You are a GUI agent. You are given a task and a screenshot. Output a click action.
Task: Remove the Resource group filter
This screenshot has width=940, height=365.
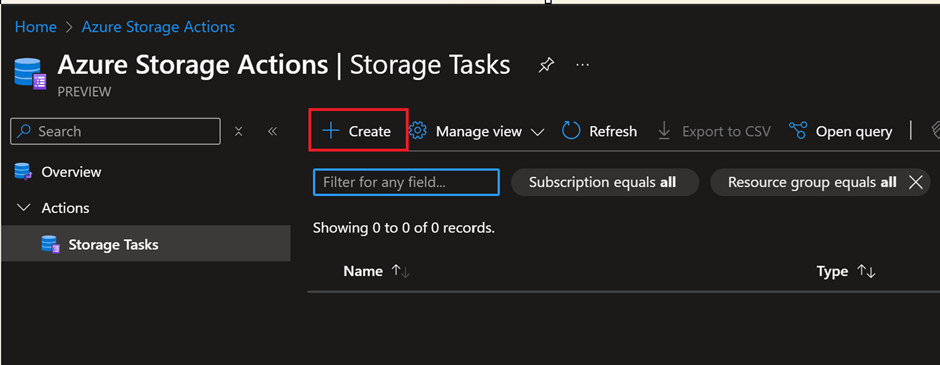pyautogui.click(x=915, y=182)
